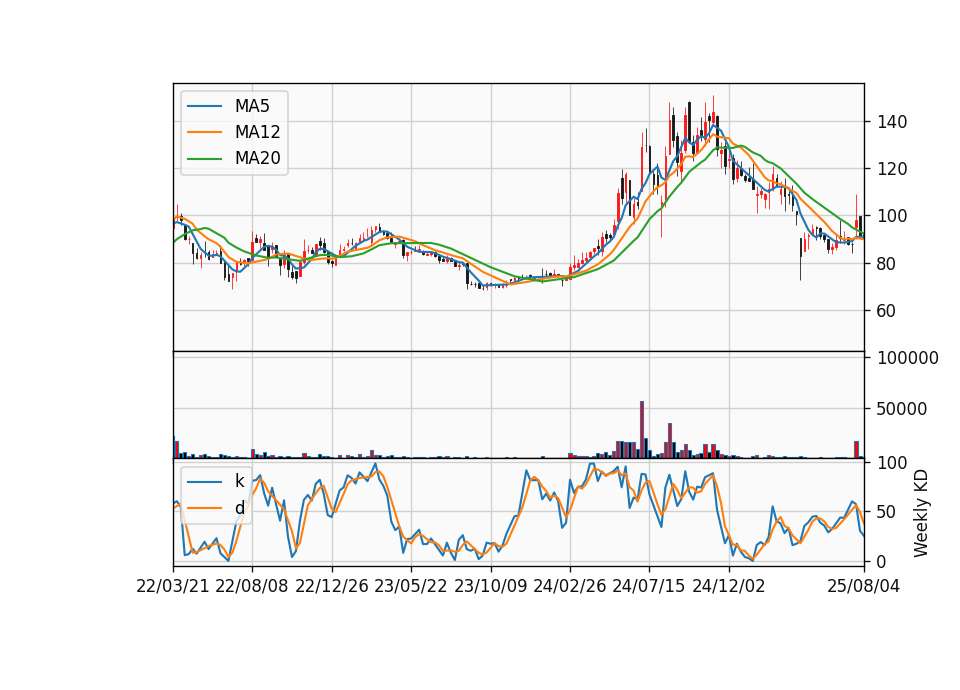Click the 23/05/22 date tick label
Viewport: 960px width, 690px height.
click(411, 586)
